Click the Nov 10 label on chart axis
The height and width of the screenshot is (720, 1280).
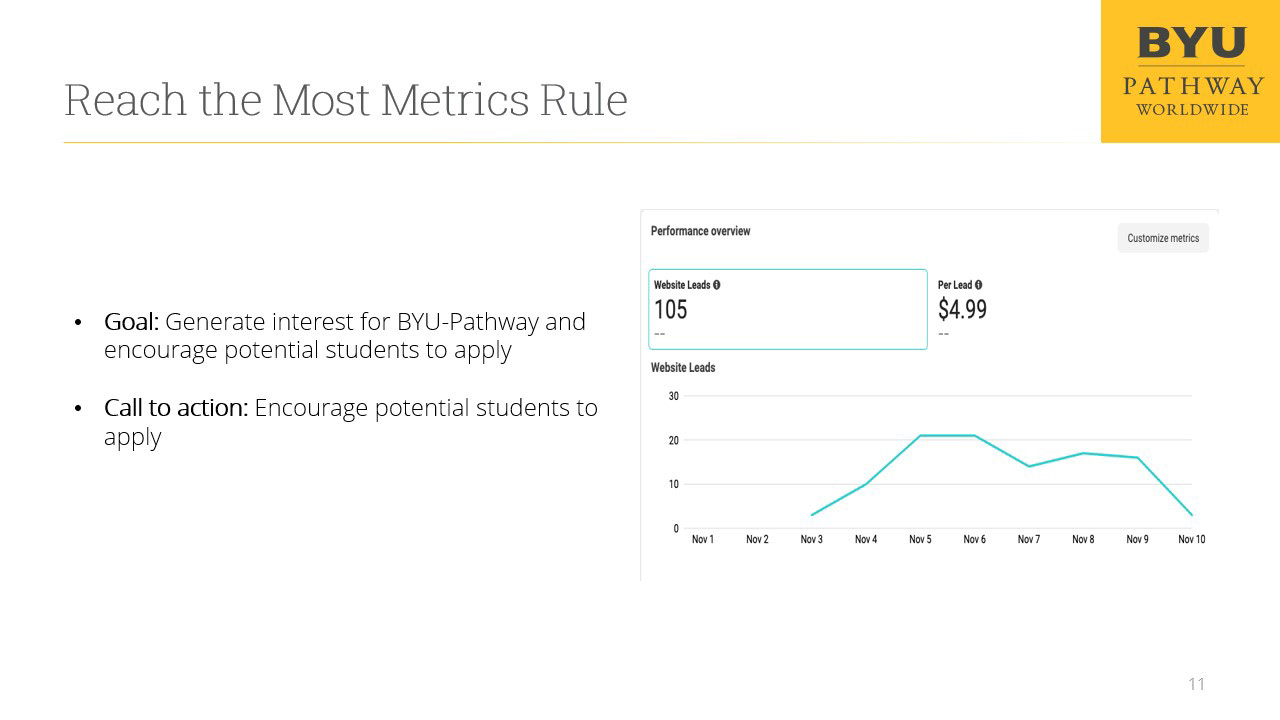point(1191,540)
